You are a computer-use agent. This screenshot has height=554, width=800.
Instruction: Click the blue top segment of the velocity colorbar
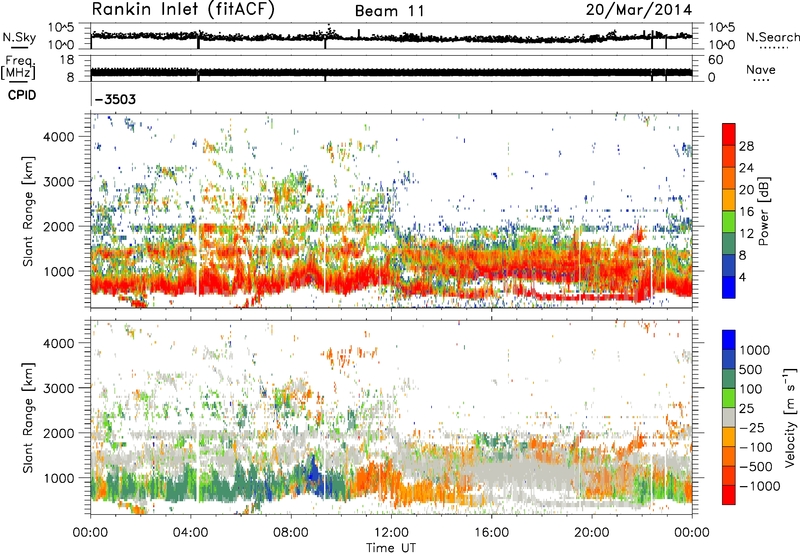[x=729, y=340]
